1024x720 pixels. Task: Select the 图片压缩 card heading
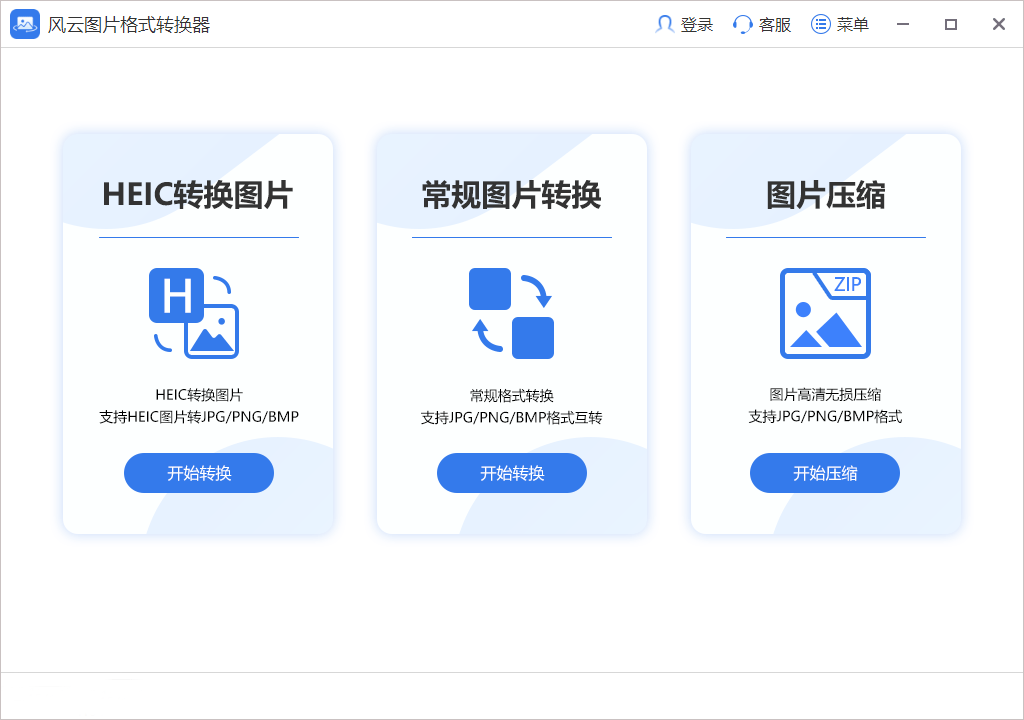(825, 195)
